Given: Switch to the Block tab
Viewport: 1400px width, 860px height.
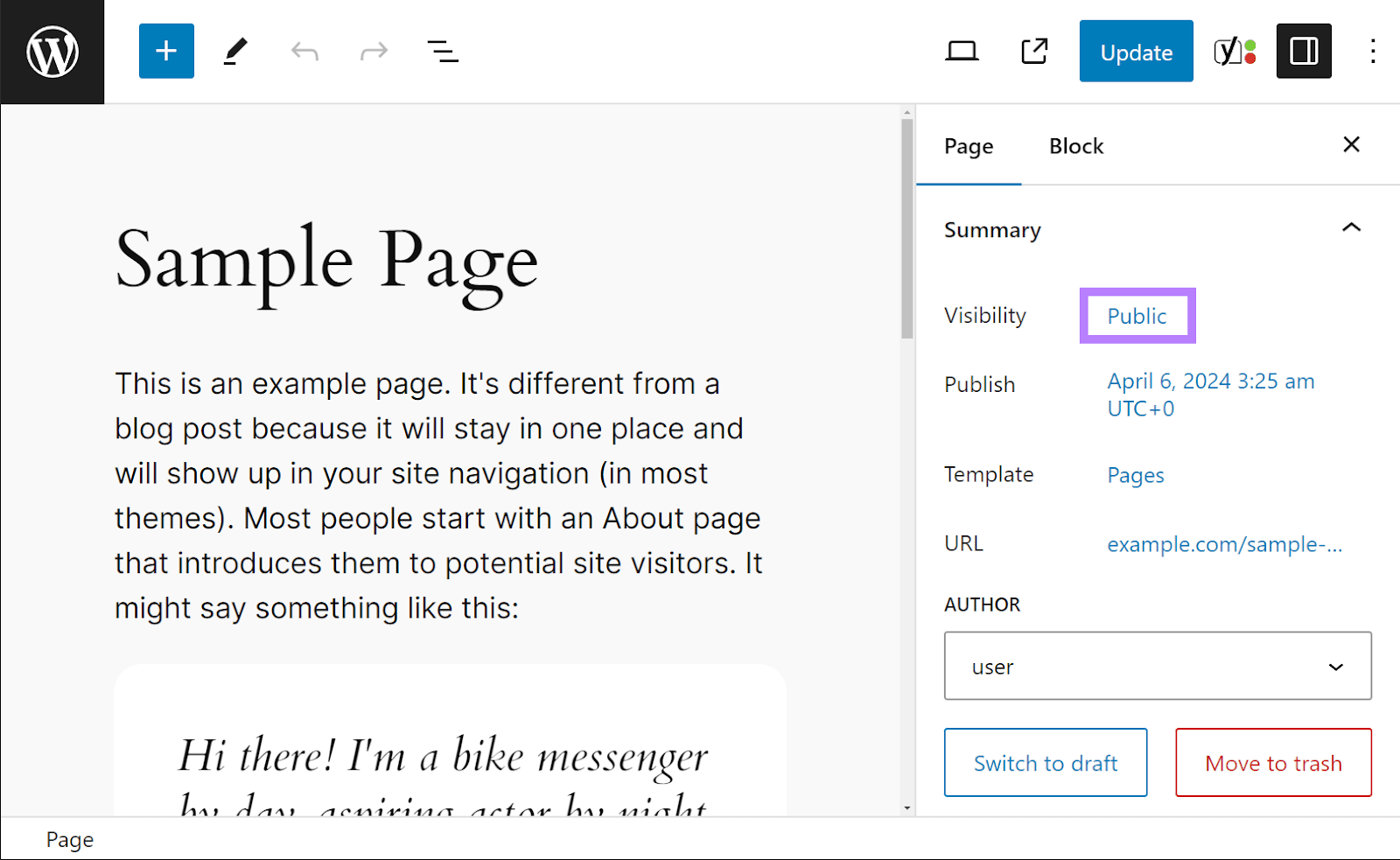Looking at the screenshot, I should [1076, 145].
